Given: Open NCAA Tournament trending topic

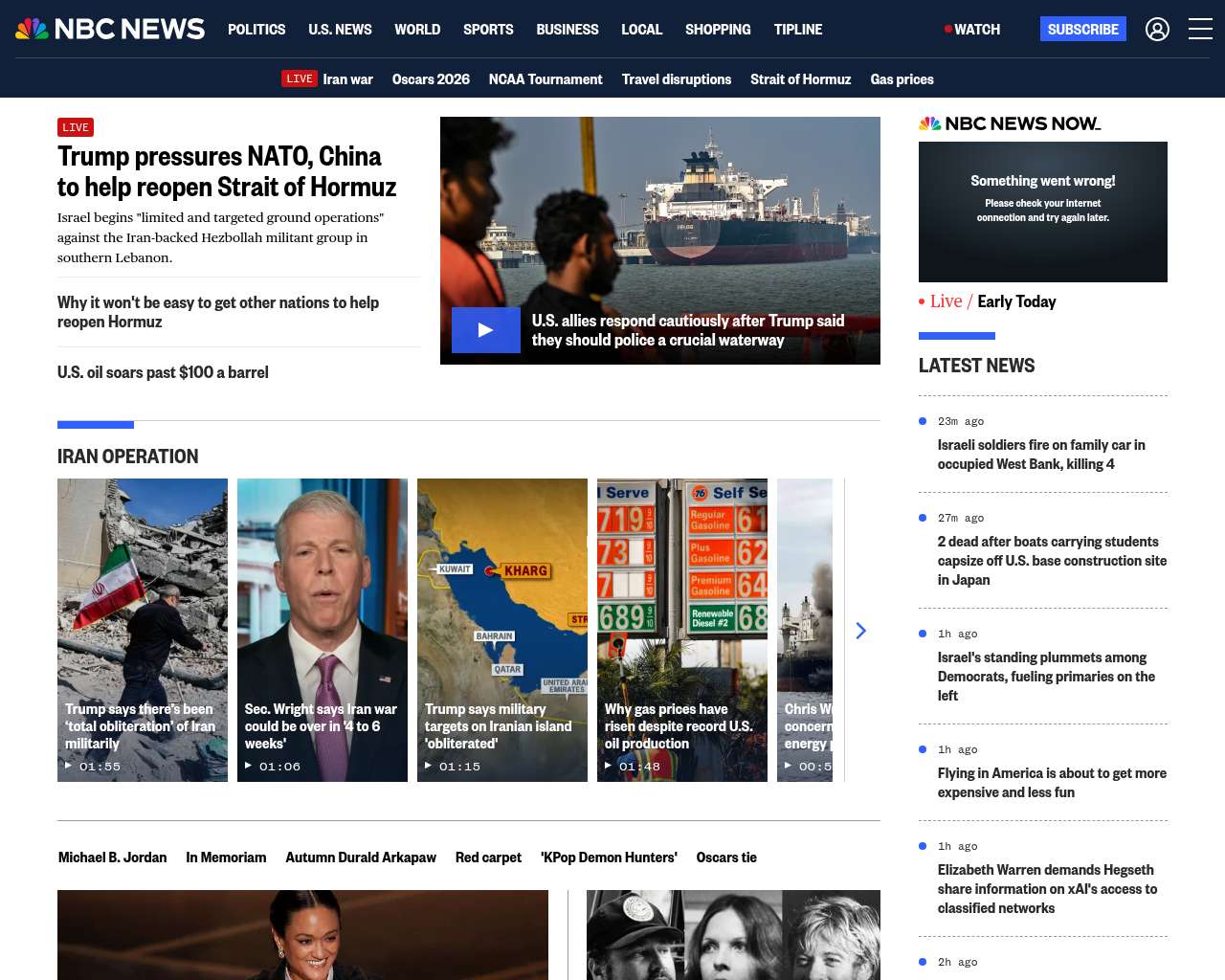Looking at the screenshot, I should pos(546,79).
